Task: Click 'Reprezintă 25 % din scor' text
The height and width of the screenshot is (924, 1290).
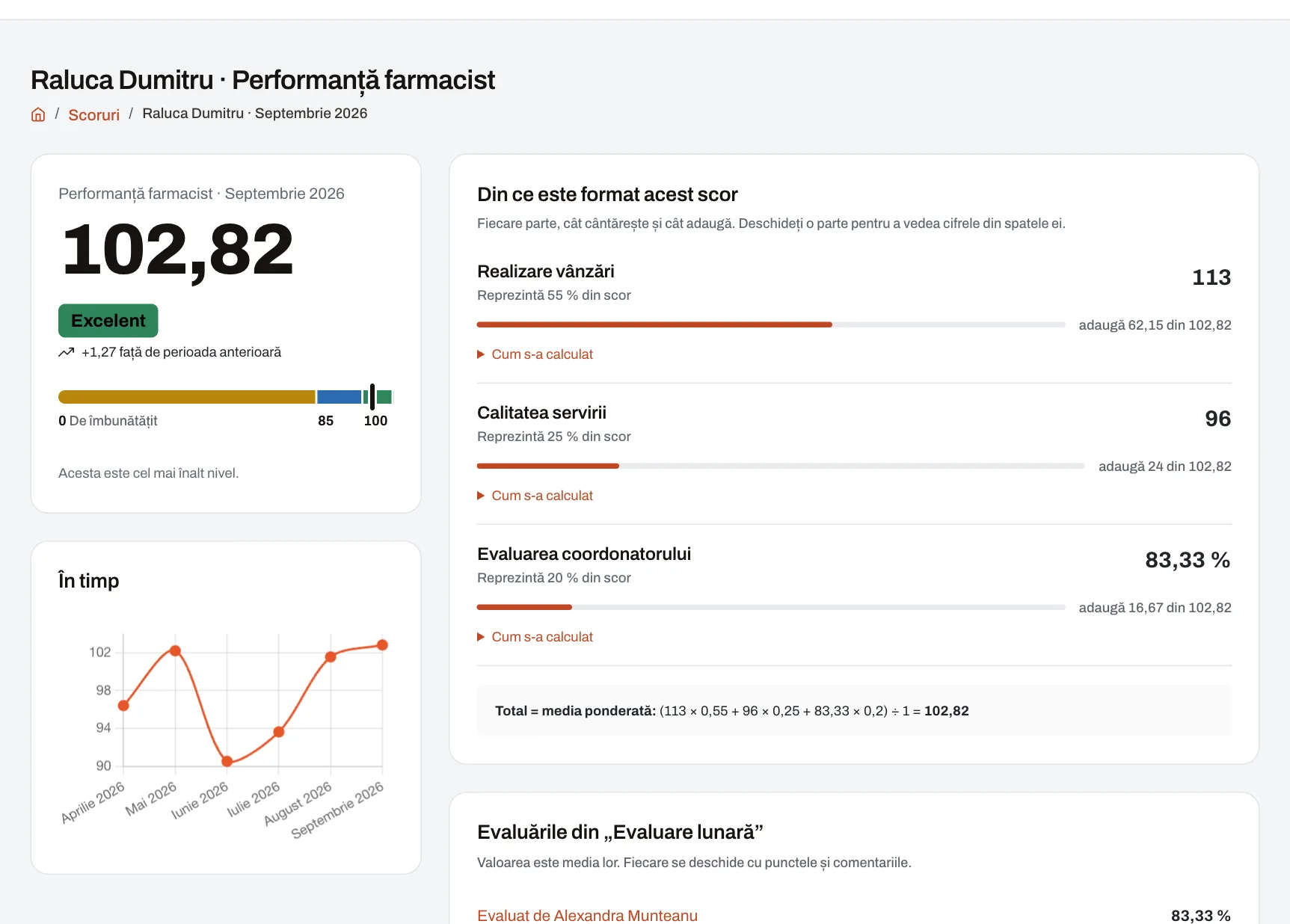Action: [554, 437]
